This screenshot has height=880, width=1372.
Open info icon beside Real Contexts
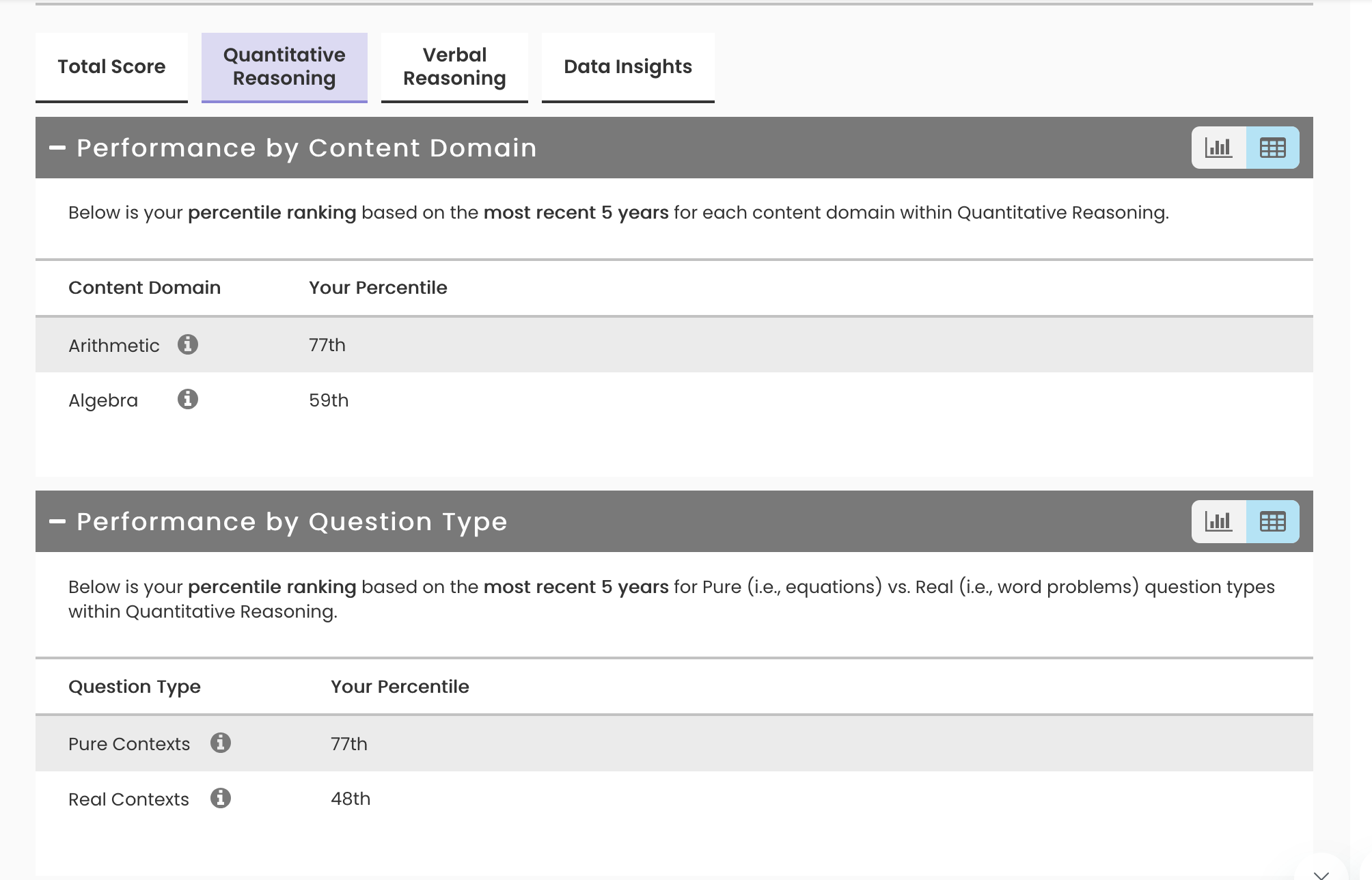coord(220,798)
